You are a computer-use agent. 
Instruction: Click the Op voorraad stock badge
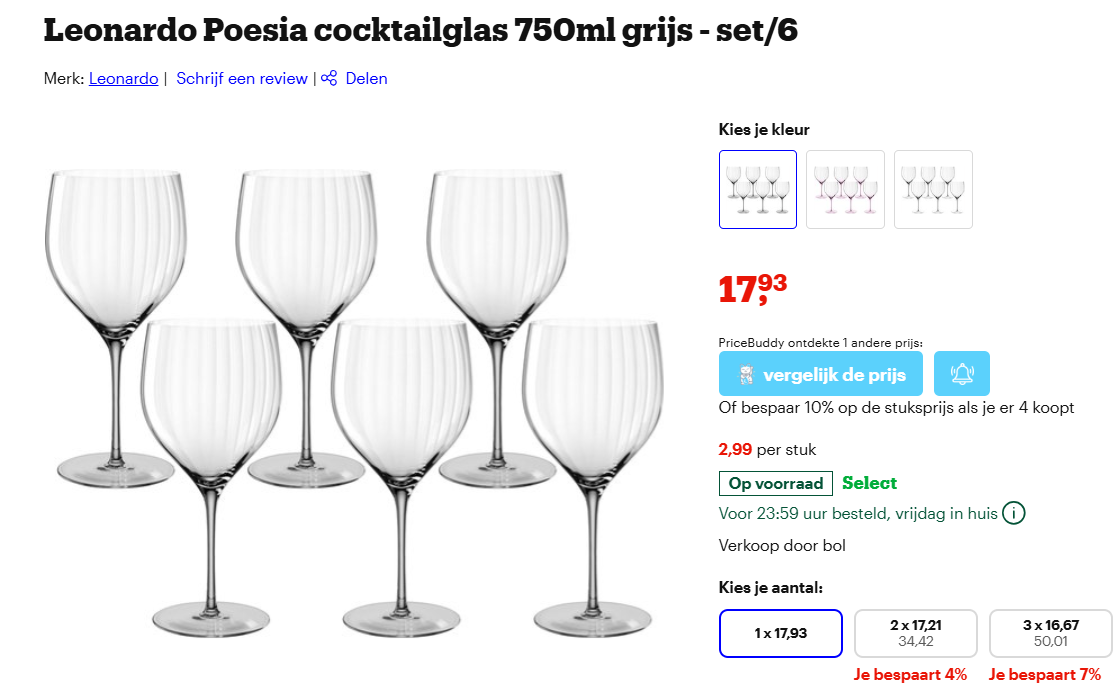[775, 483]
